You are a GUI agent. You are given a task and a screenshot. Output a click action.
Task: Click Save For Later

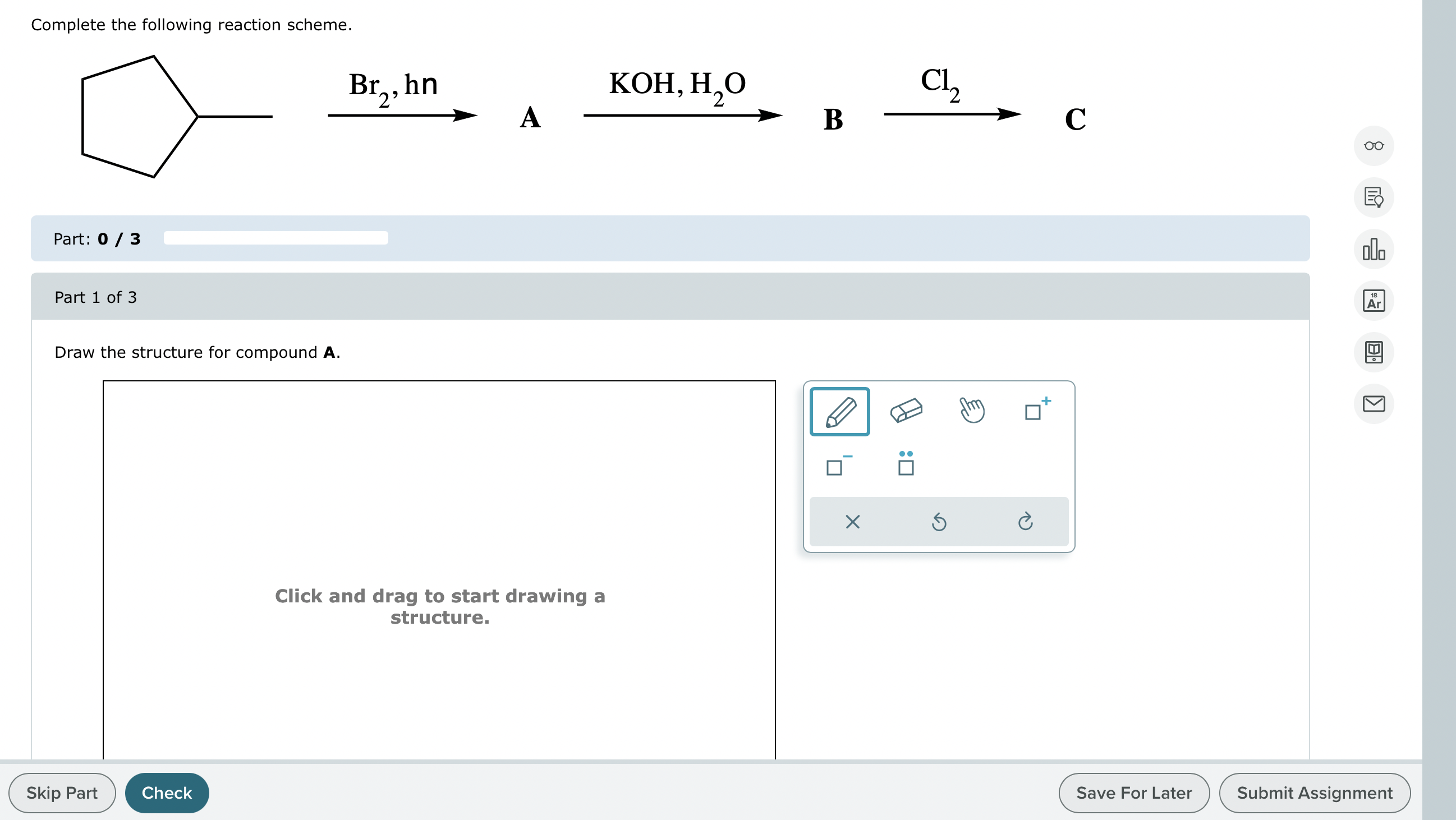pyautogui.click(x=1134, y=793)
